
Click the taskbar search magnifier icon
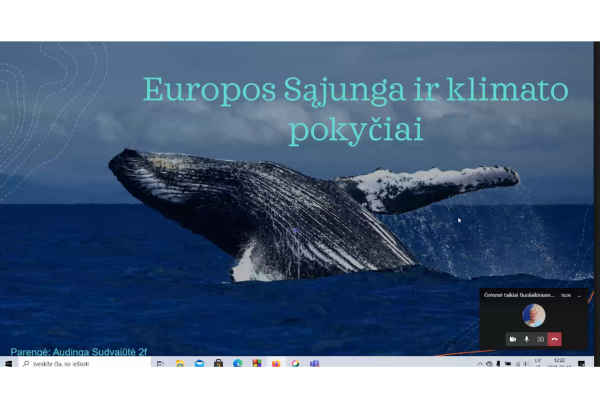coord(26,363)
